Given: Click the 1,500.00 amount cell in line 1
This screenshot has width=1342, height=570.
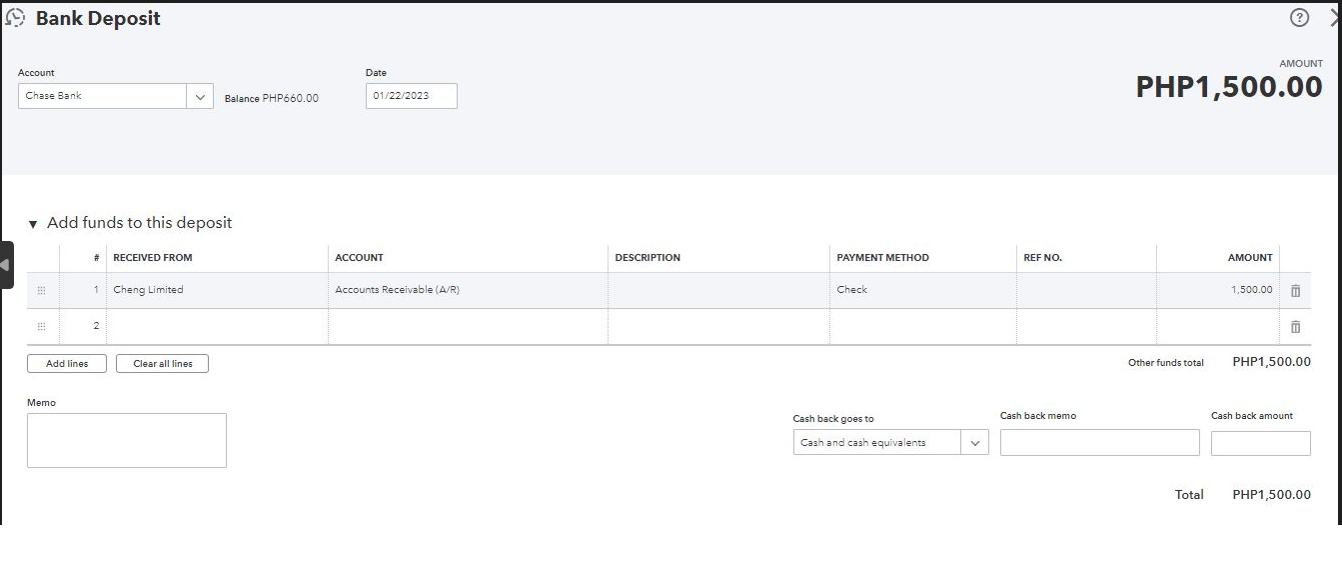Looking at the screenshot, I should (x=1217, y=290).
